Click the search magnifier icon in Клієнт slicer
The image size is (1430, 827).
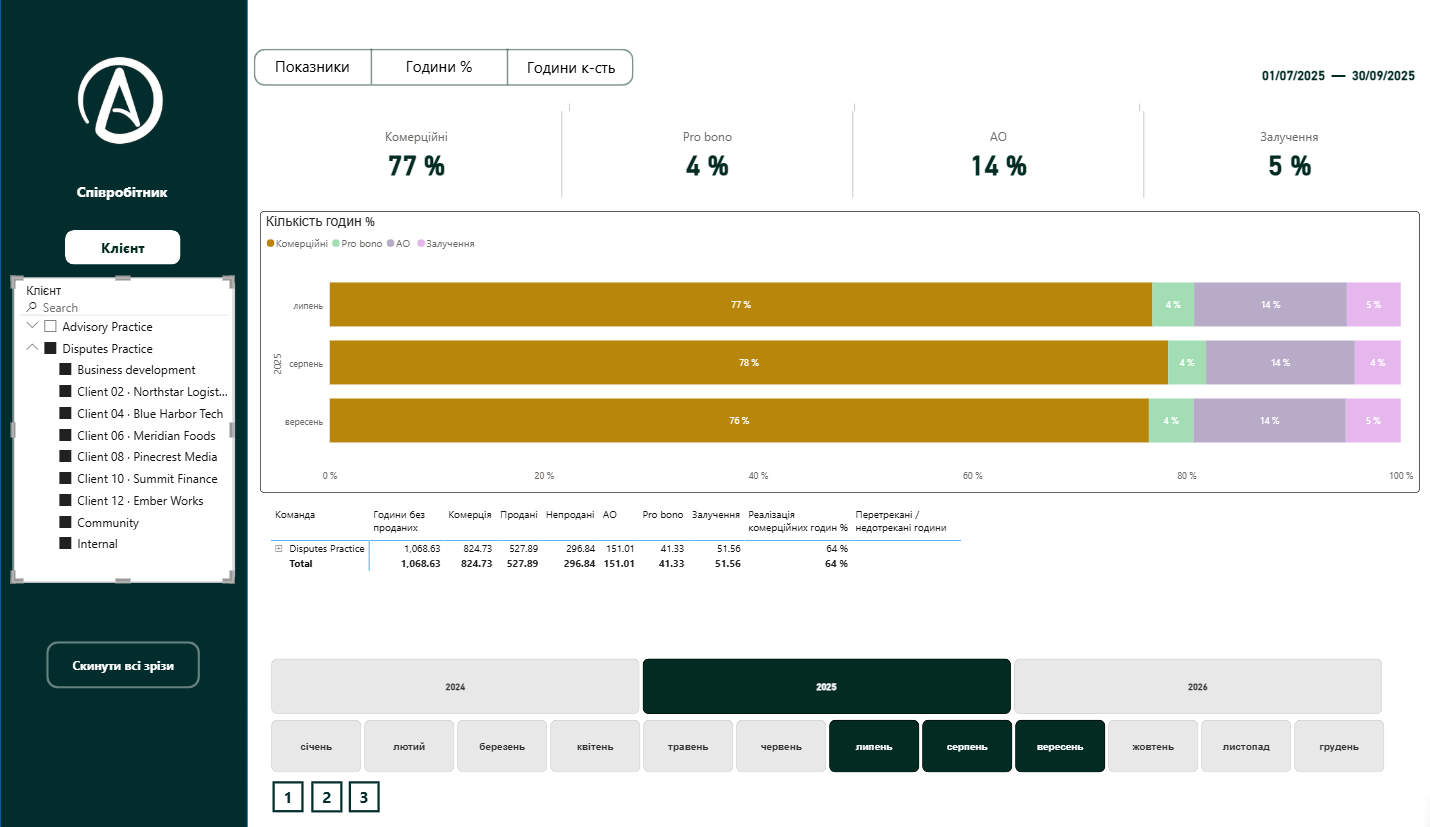point(32,308)
